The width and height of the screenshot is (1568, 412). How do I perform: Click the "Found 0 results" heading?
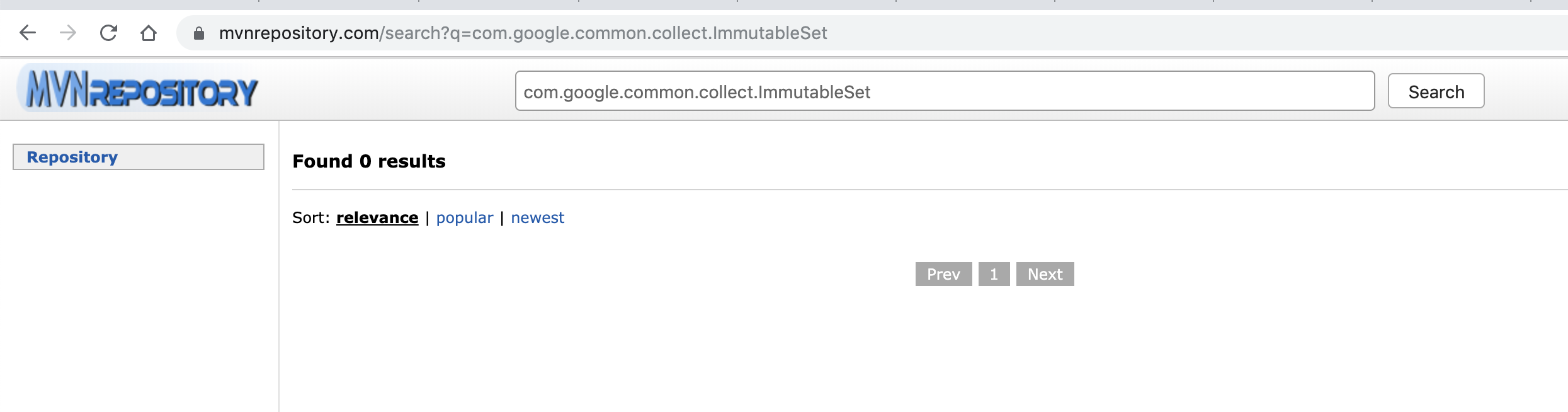coord(369,161)
